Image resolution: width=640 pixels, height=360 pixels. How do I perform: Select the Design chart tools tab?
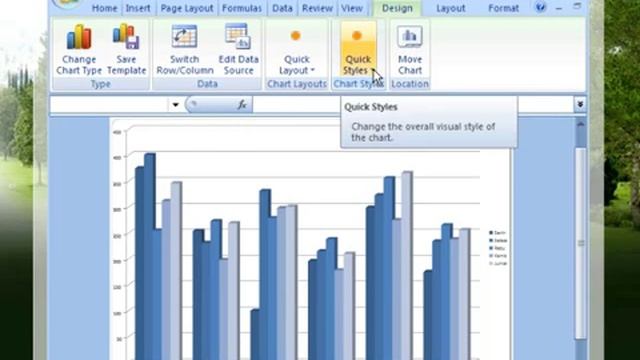[x=397, y=8]
